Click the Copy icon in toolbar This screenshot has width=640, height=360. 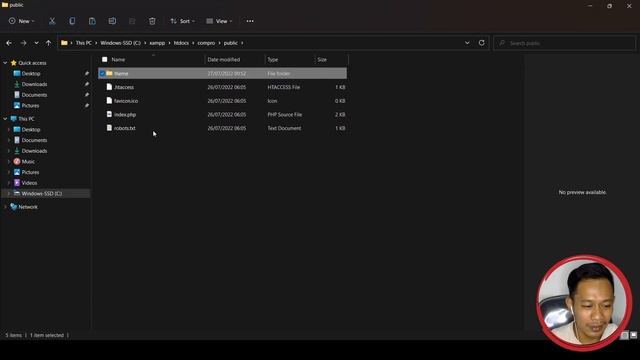coord(72,21)
